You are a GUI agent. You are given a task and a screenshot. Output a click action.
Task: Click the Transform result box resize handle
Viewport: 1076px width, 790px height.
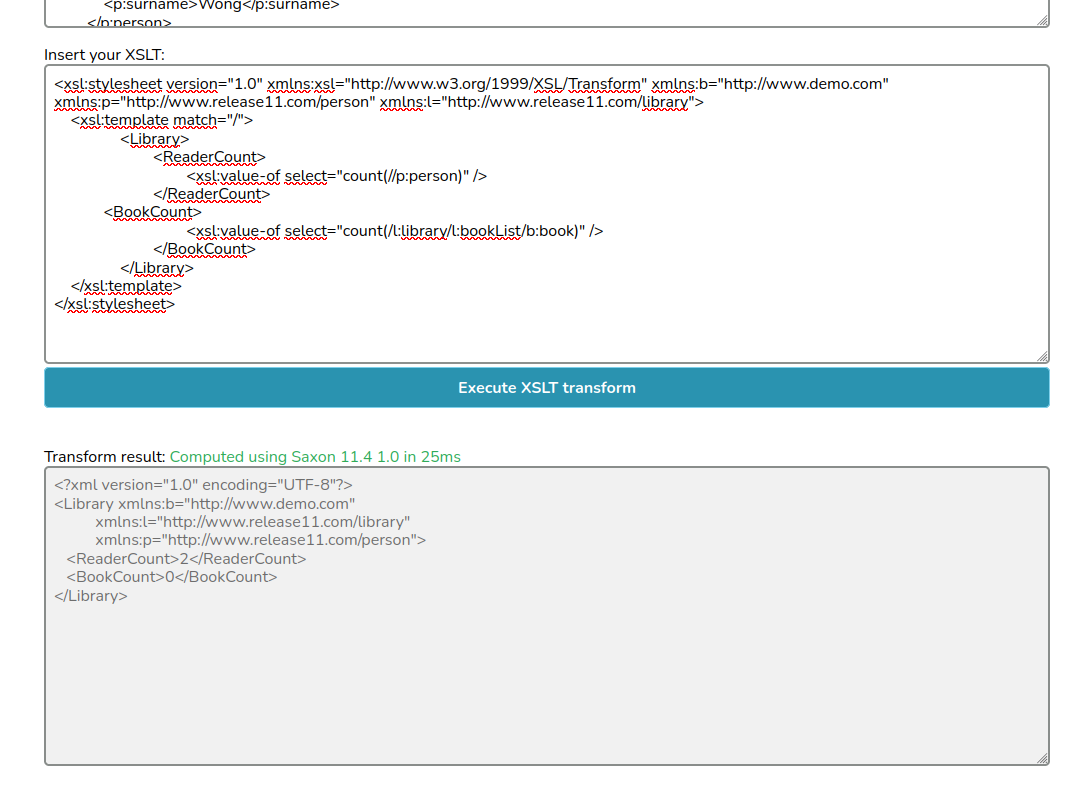pos(1042,758)
